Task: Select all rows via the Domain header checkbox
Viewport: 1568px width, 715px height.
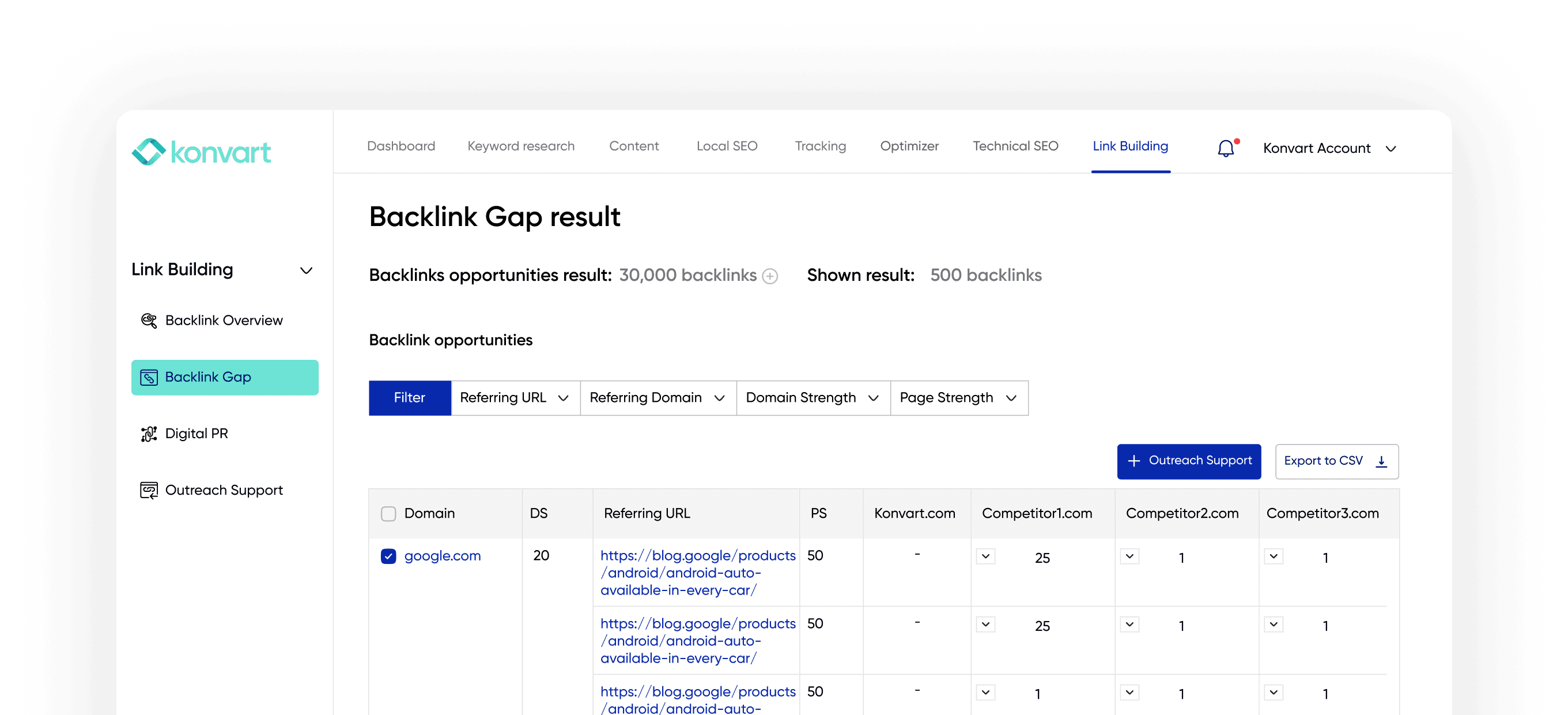Action: 388,513
